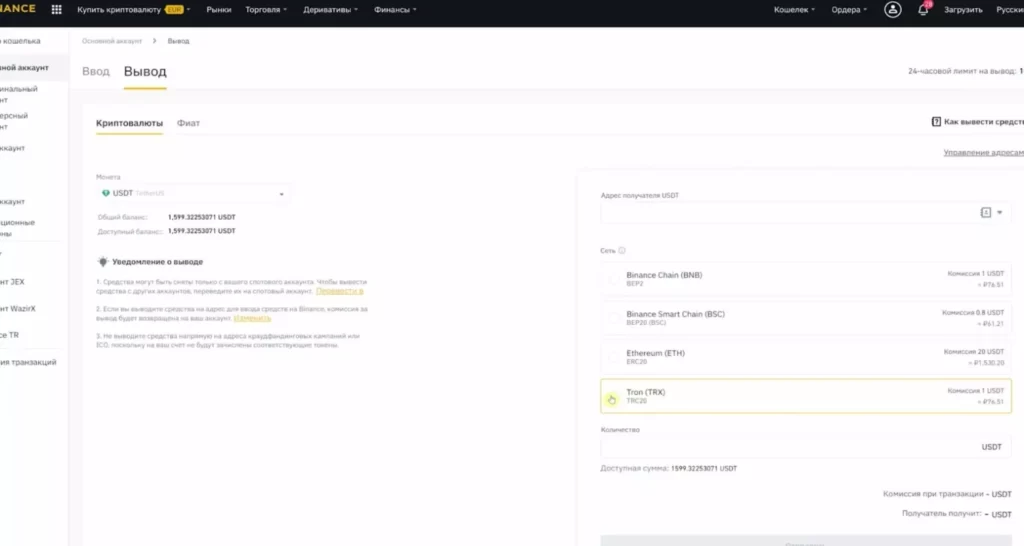Expand saved addresses dropdown arrow

click(999, 212)
